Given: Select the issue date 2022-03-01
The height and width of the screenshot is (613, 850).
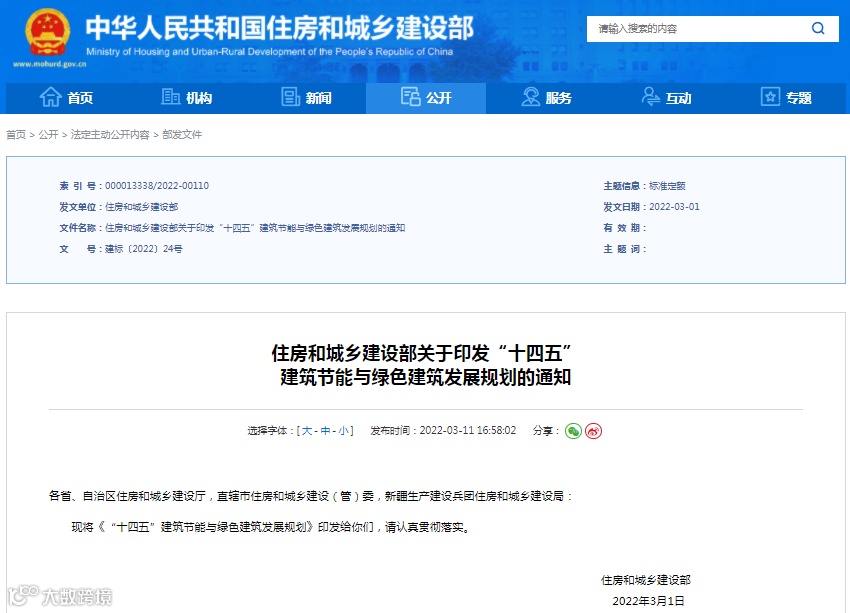Looking at the screenshot, I should click(x=674, y=207).
